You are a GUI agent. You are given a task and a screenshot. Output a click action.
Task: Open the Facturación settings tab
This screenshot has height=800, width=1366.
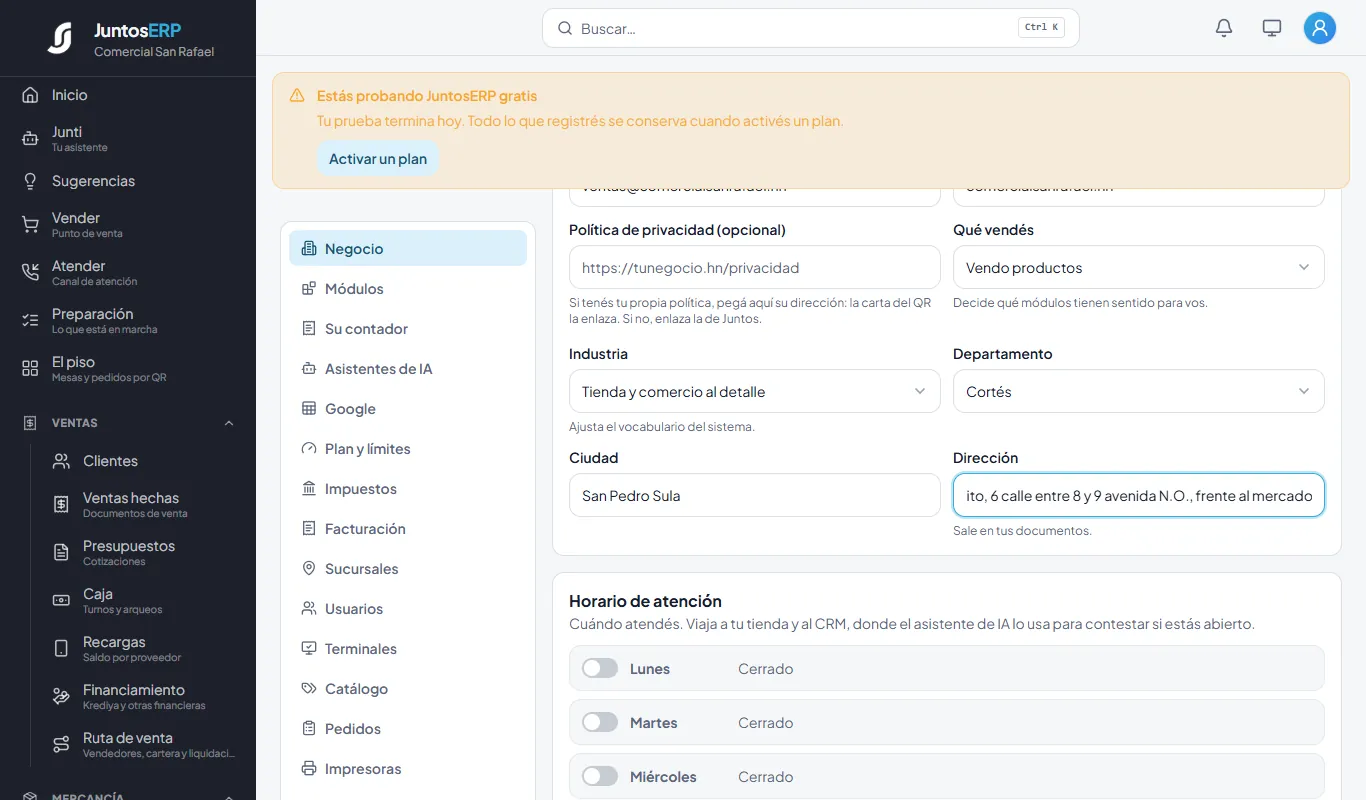[x=408, y=529]
